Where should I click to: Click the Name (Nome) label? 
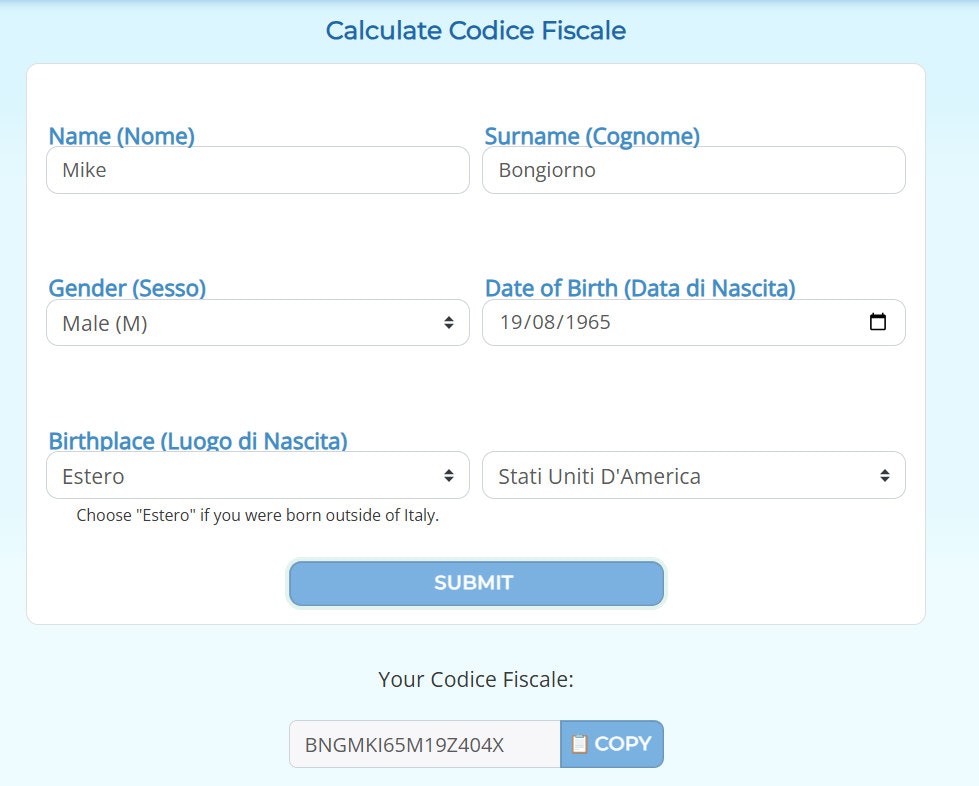122,136
